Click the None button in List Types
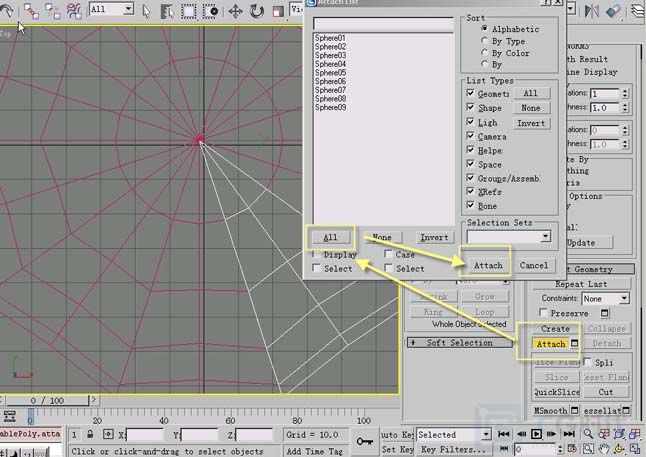 531,108
